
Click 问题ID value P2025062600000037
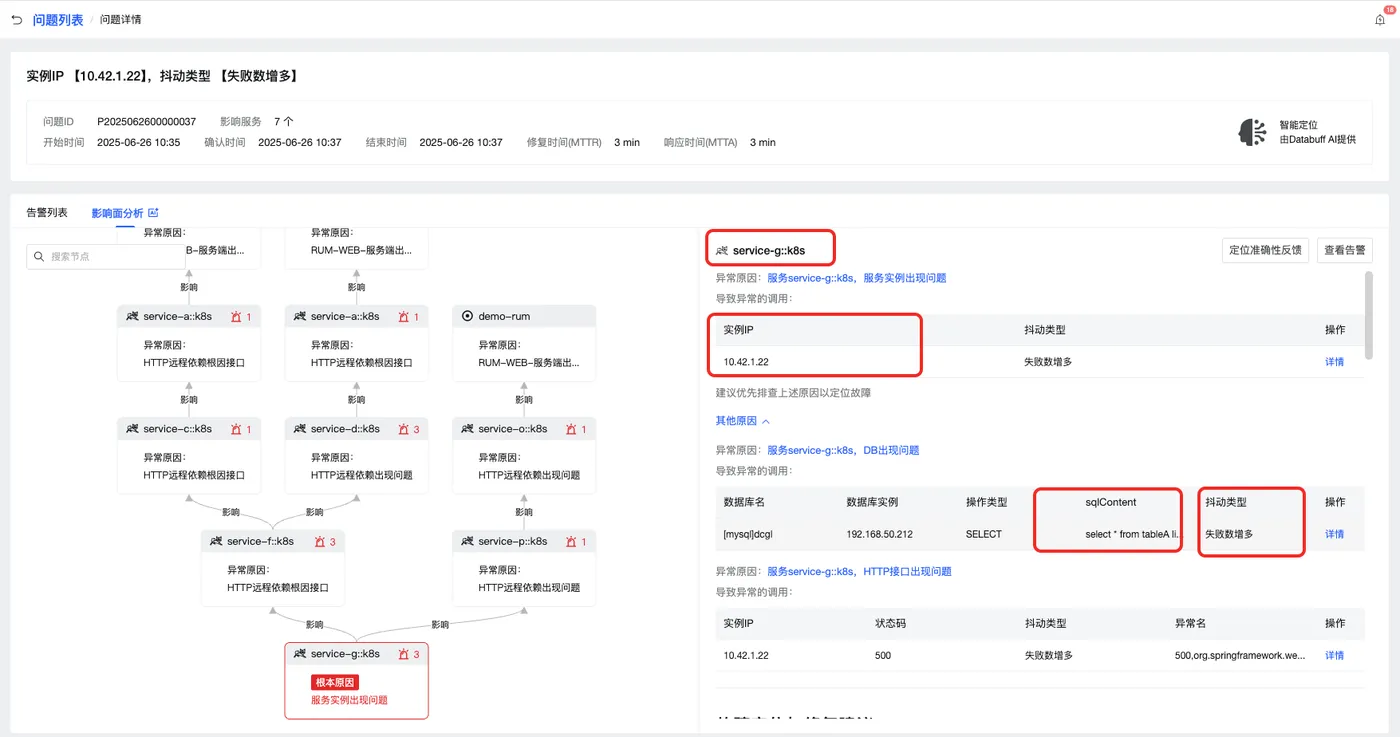(x=146, y=122)
